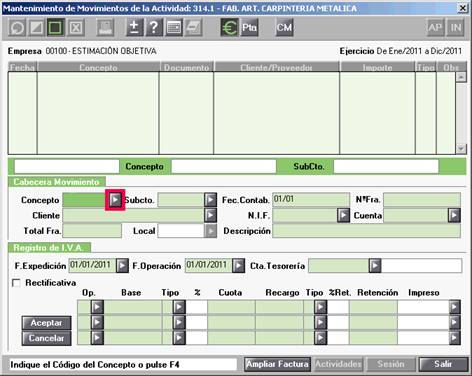Click the Obs column header

451,67
